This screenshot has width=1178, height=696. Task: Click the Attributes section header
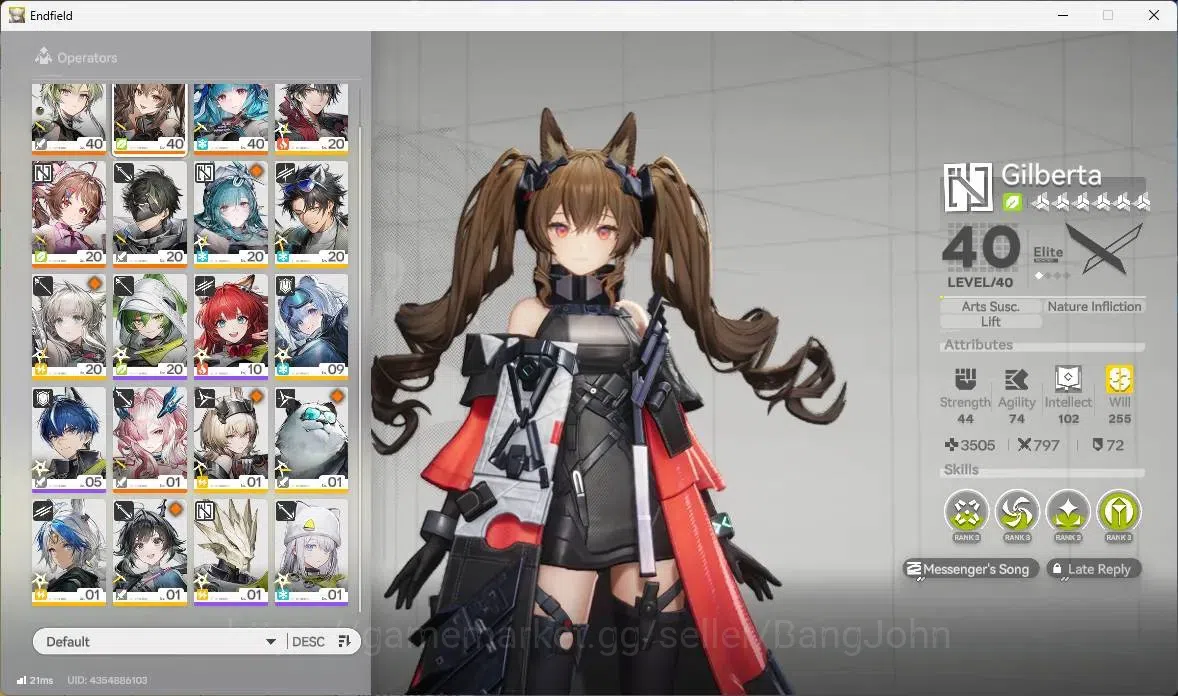click(978, 344)
